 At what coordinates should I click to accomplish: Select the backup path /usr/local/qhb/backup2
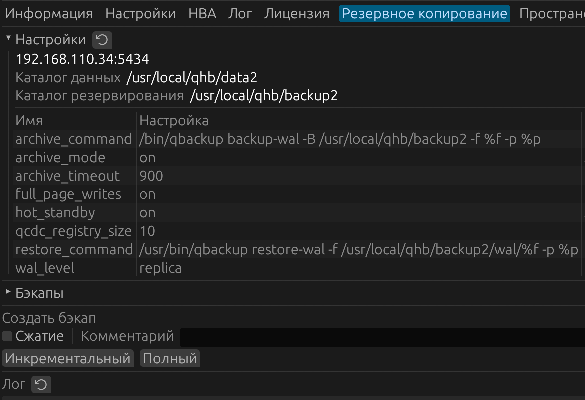pyautogui.click(x=264, y=96)
